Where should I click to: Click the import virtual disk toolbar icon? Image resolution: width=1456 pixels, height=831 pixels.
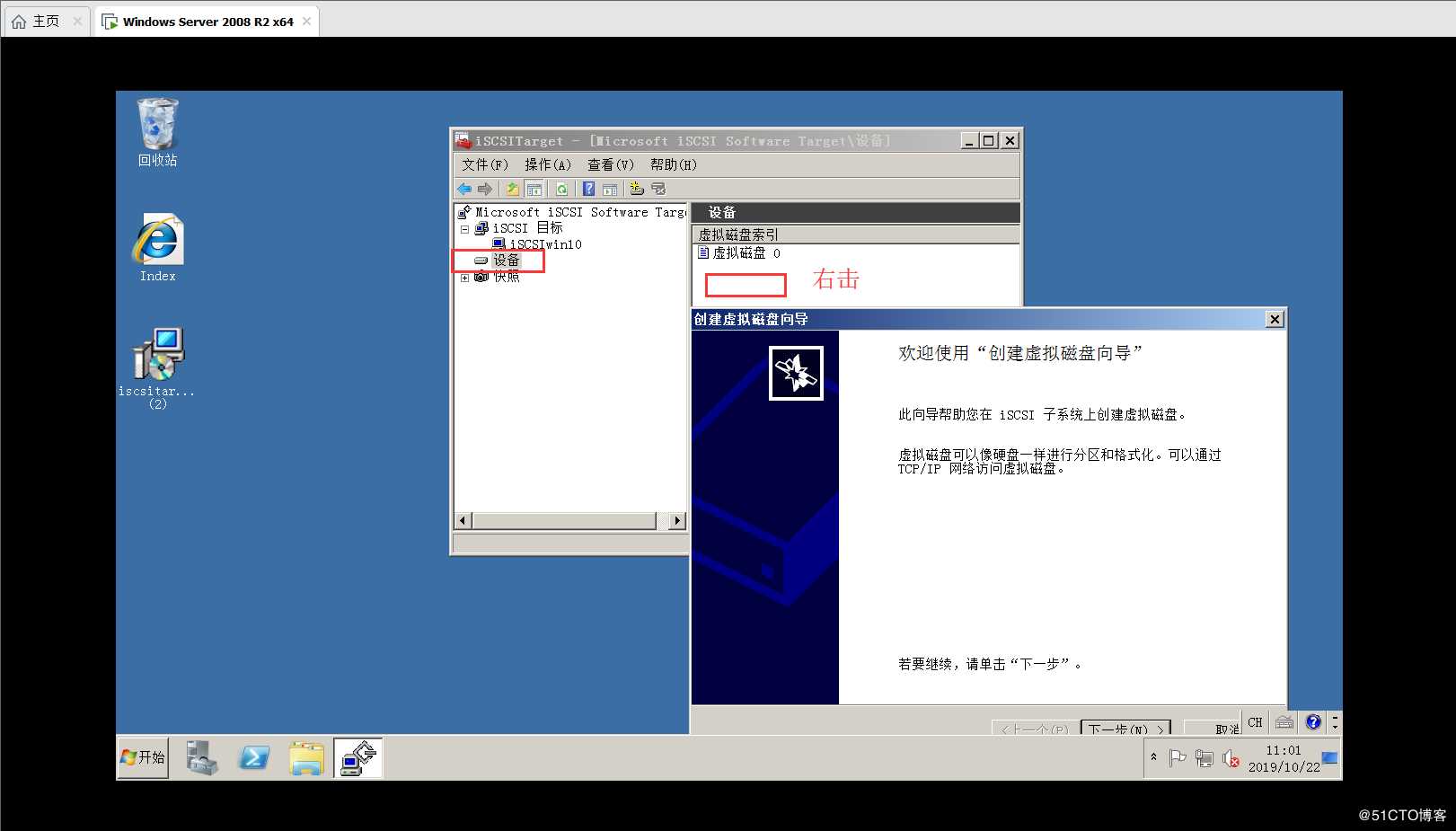click(658, 189)
